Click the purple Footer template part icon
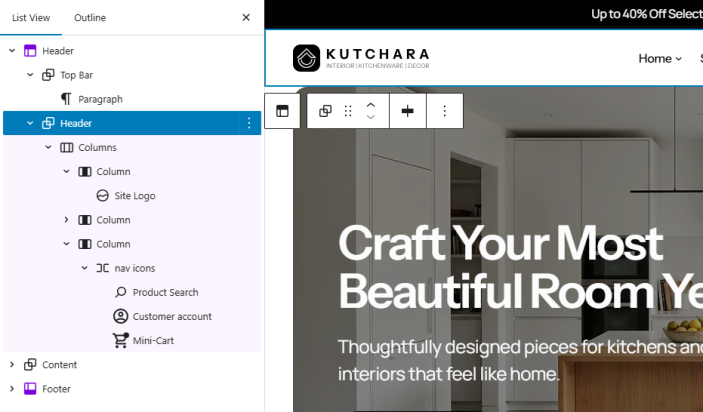 30,389
